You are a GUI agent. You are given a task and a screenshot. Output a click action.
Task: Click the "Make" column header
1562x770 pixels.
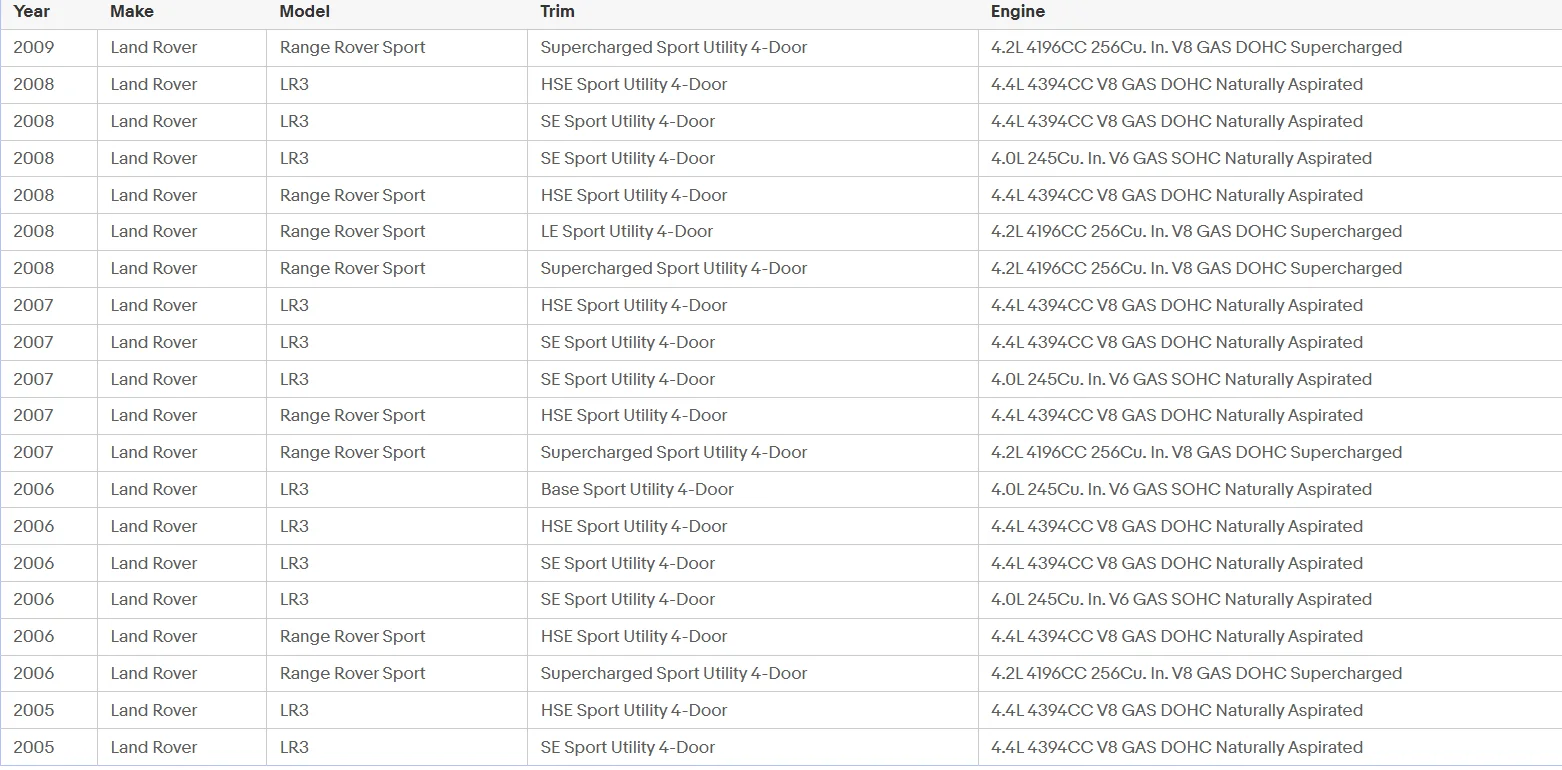pyautogui.click(x=132, y=12)
